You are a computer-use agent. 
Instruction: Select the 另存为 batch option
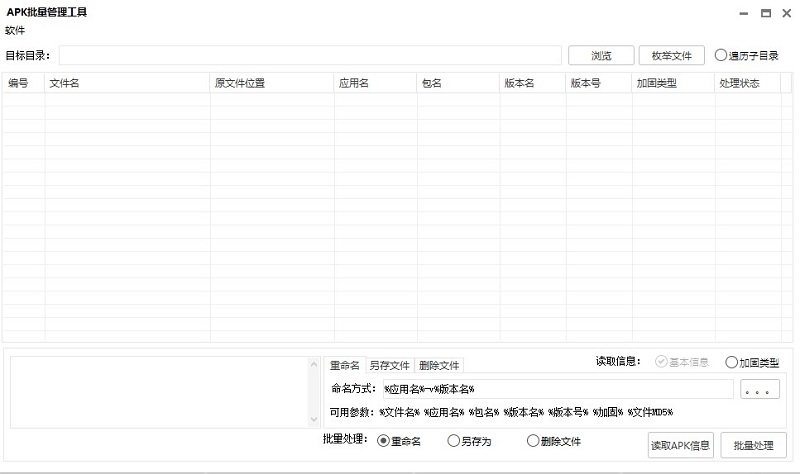click(x=454, y=441)
